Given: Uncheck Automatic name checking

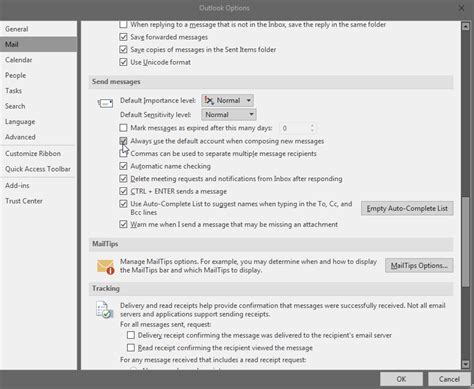Looking at the screenshot, I should pos(123,166).
